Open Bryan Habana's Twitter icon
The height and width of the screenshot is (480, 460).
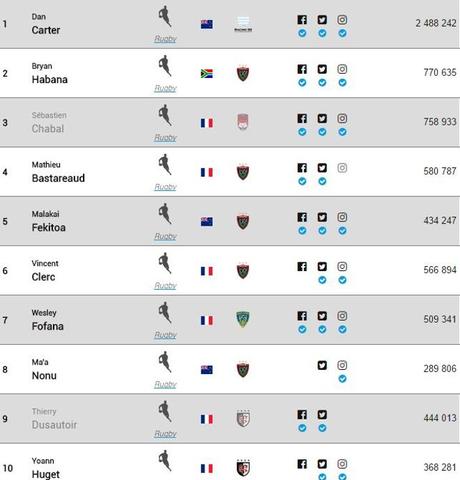point(322,69)
